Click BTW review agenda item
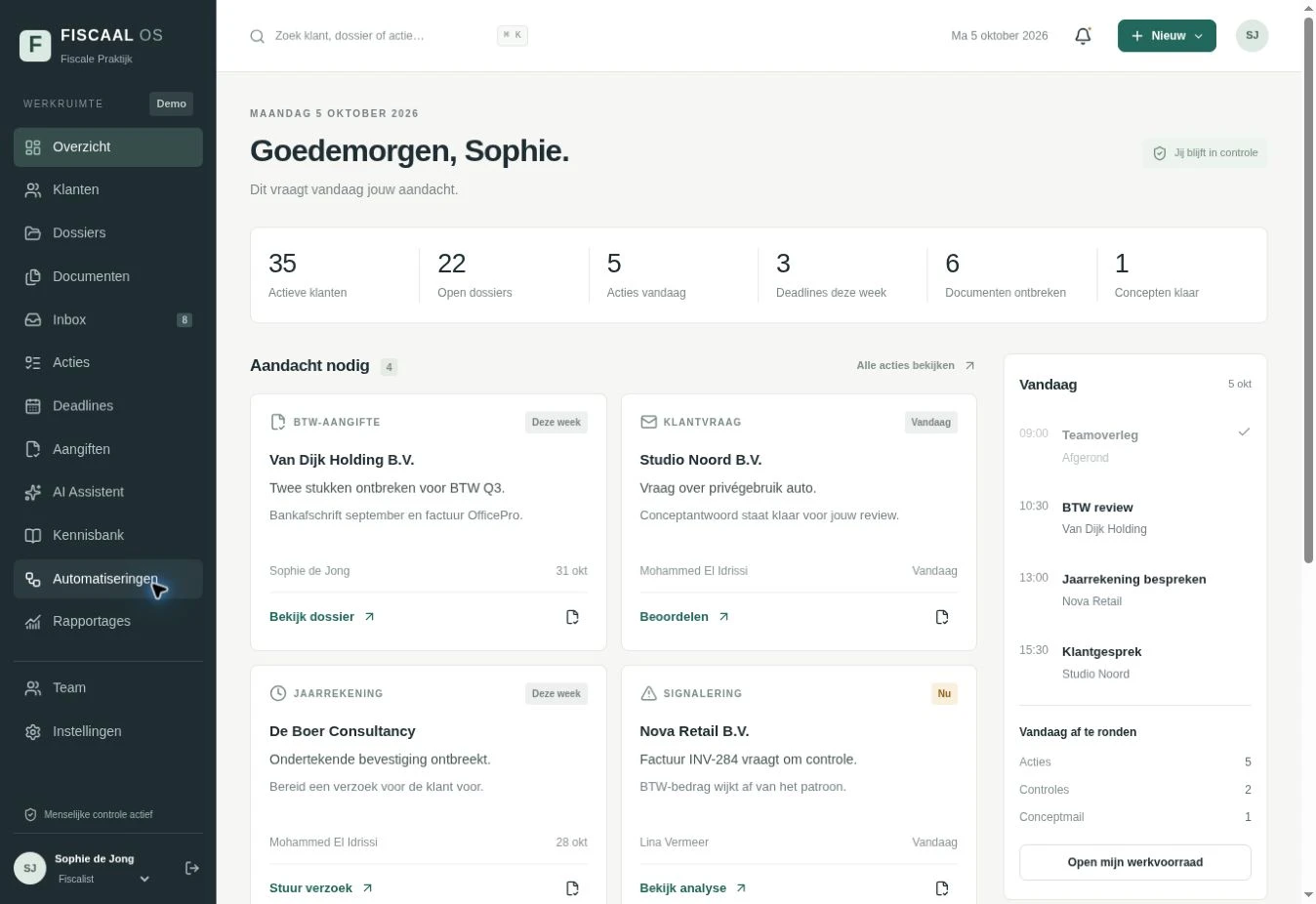This screenshot has width=1316, height=904. click(x=1135, y=518)
